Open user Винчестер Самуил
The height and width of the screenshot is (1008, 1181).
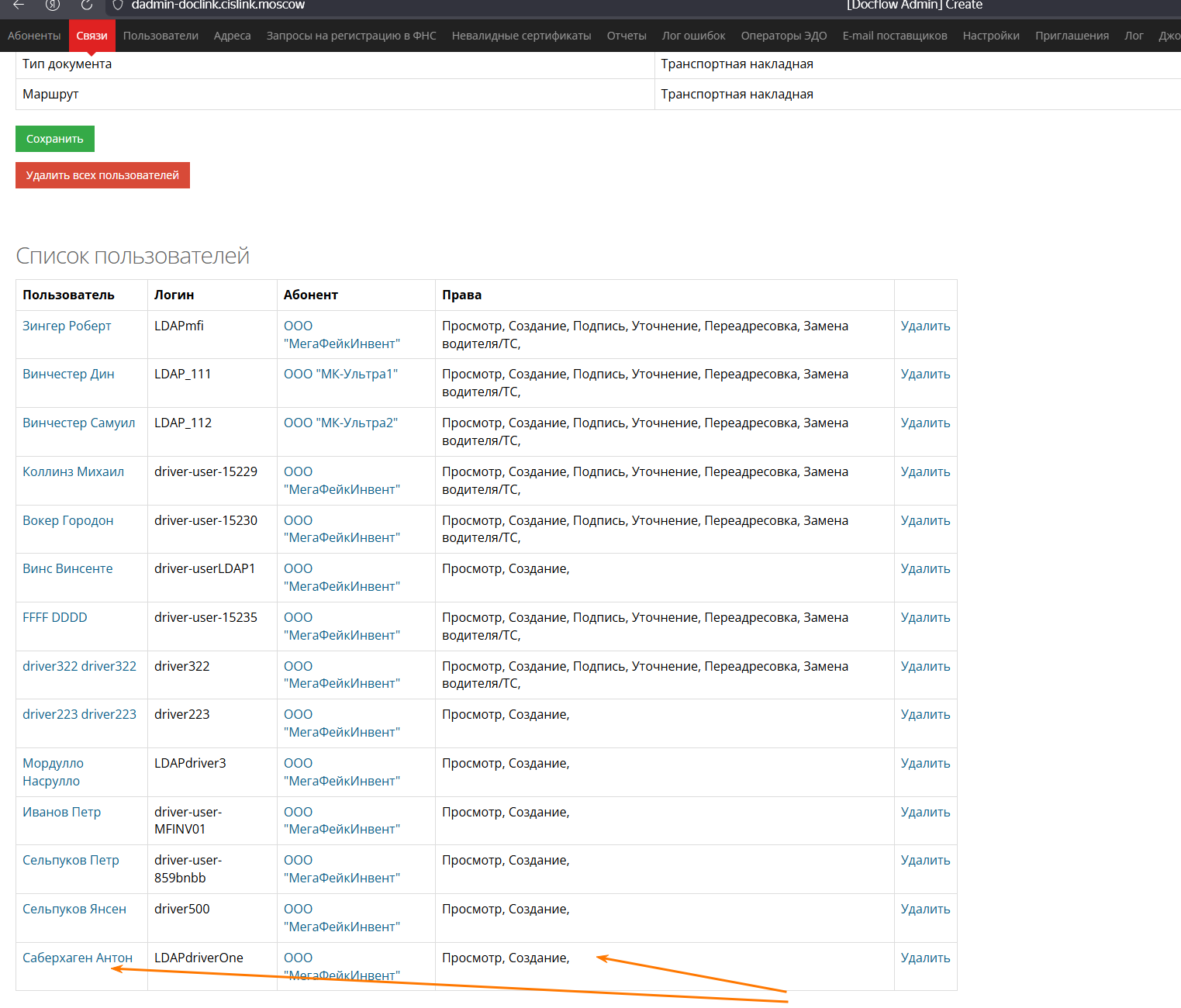pos(78,423)
